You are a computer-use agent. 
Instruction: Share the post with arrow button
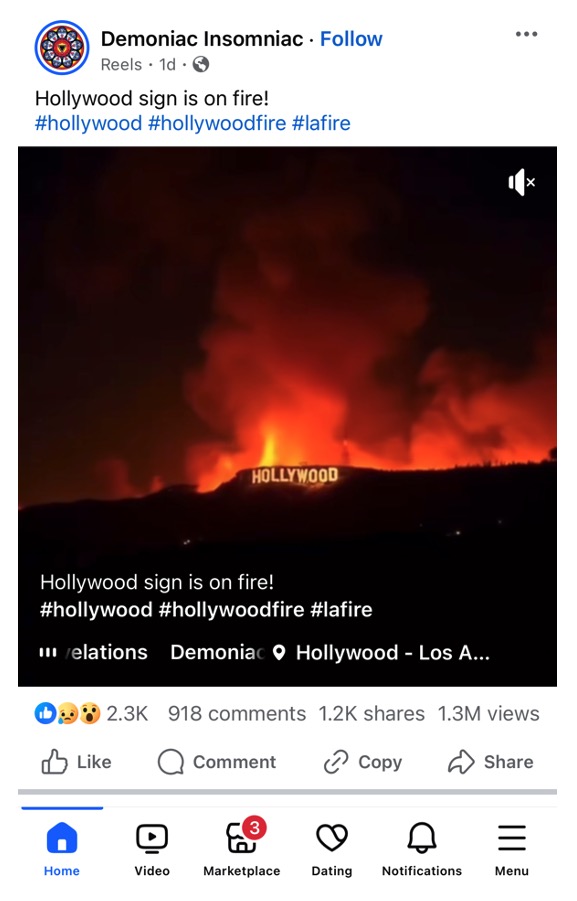[491, 762]
